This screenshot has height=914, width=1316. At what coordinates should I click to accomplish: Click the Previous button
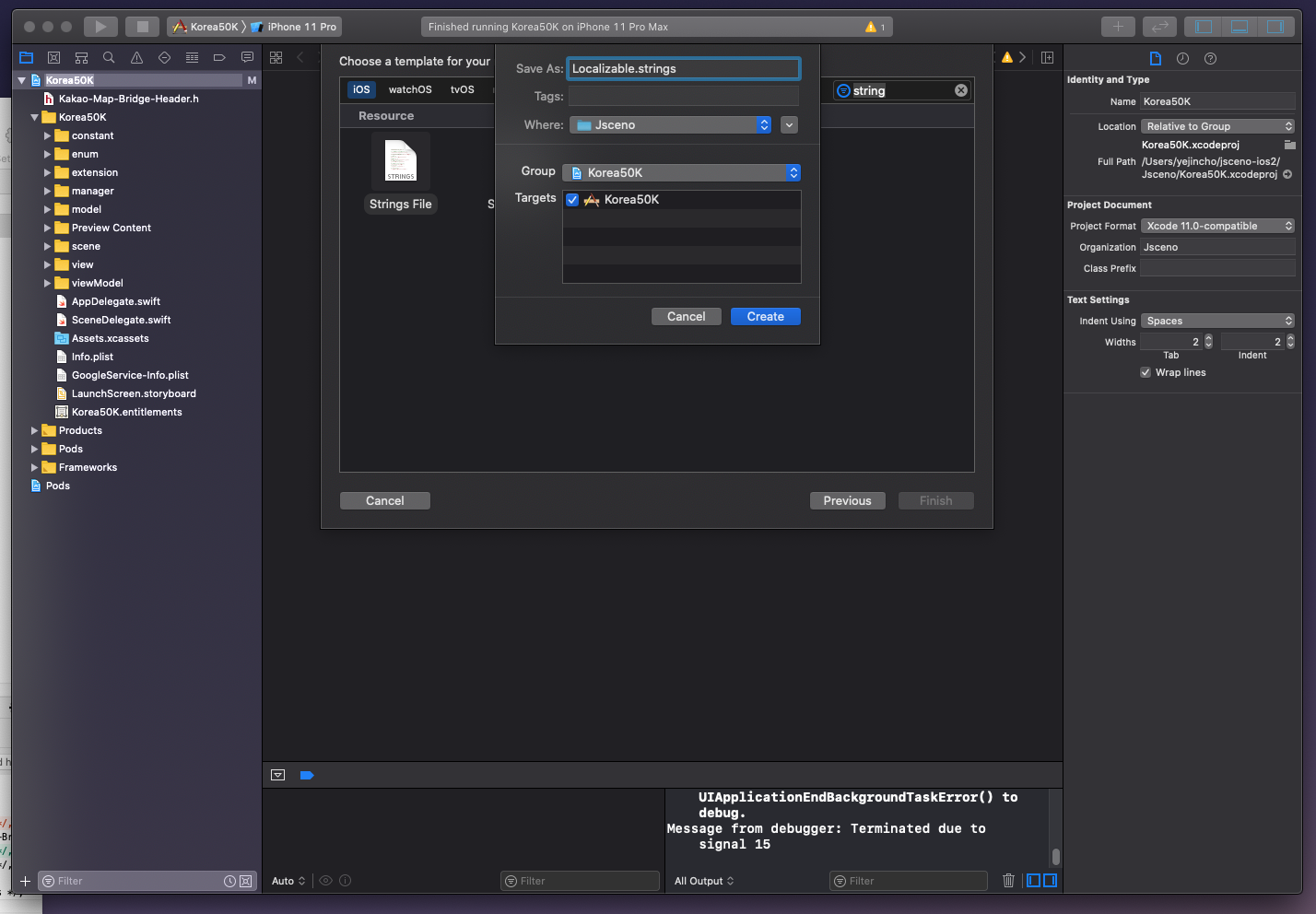coord(847,500)
